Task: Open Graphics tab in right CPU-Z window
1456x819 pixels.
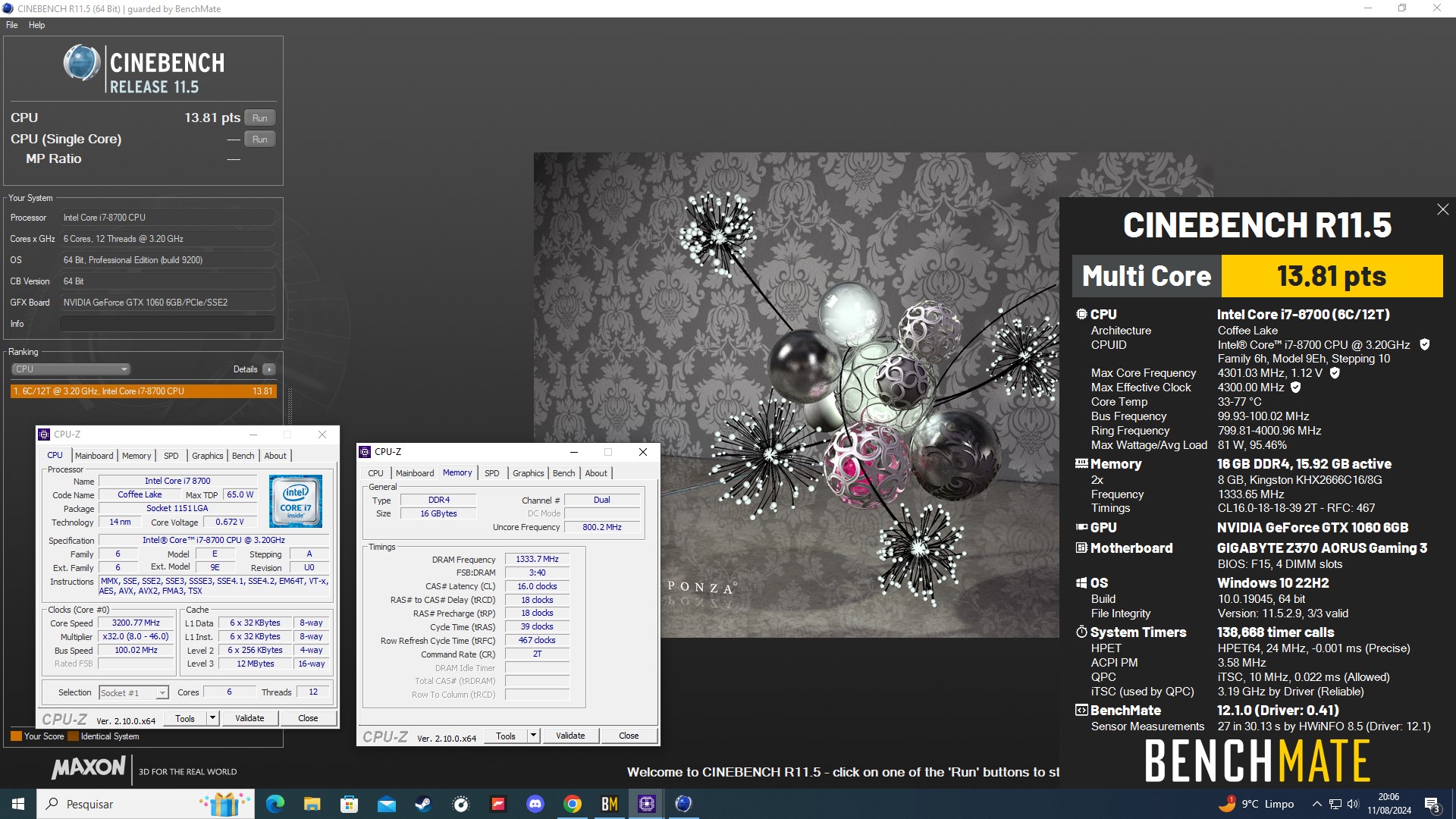Action: [x=528, y=473]
